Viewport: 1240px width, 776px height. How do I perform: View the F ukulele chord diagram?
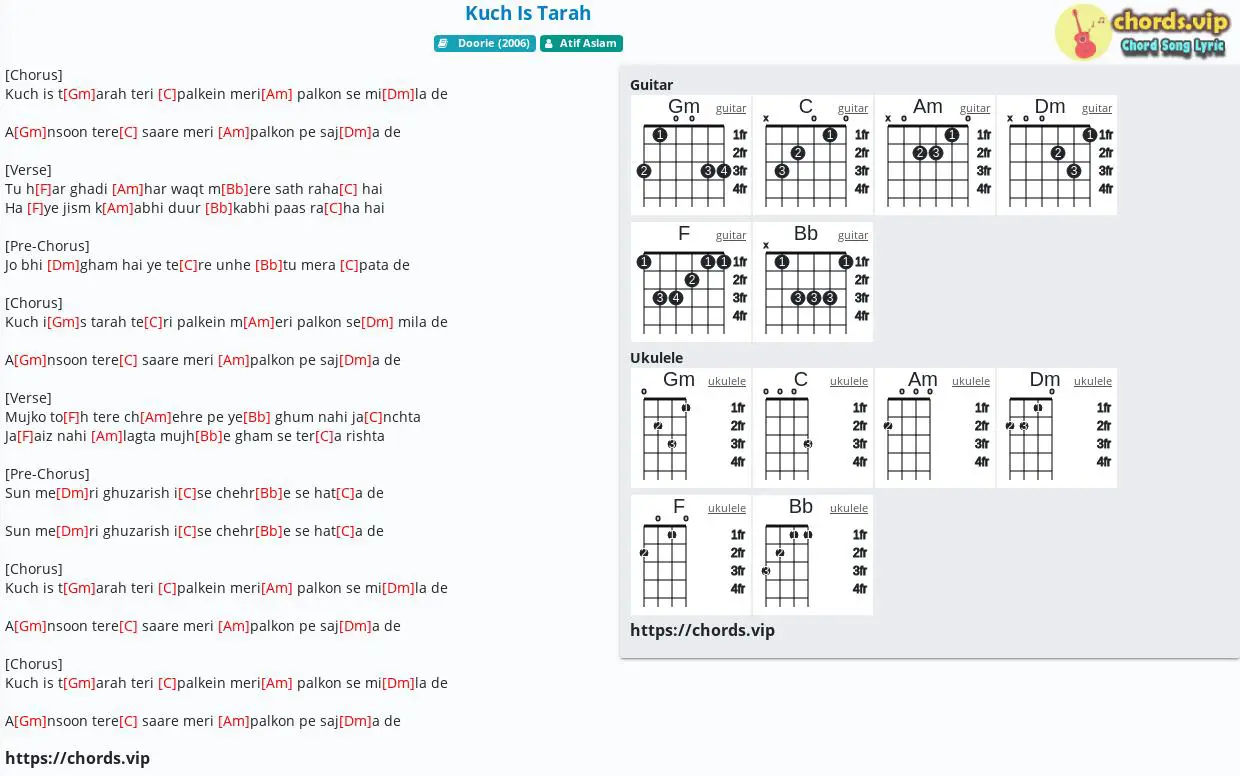point(691,555)
